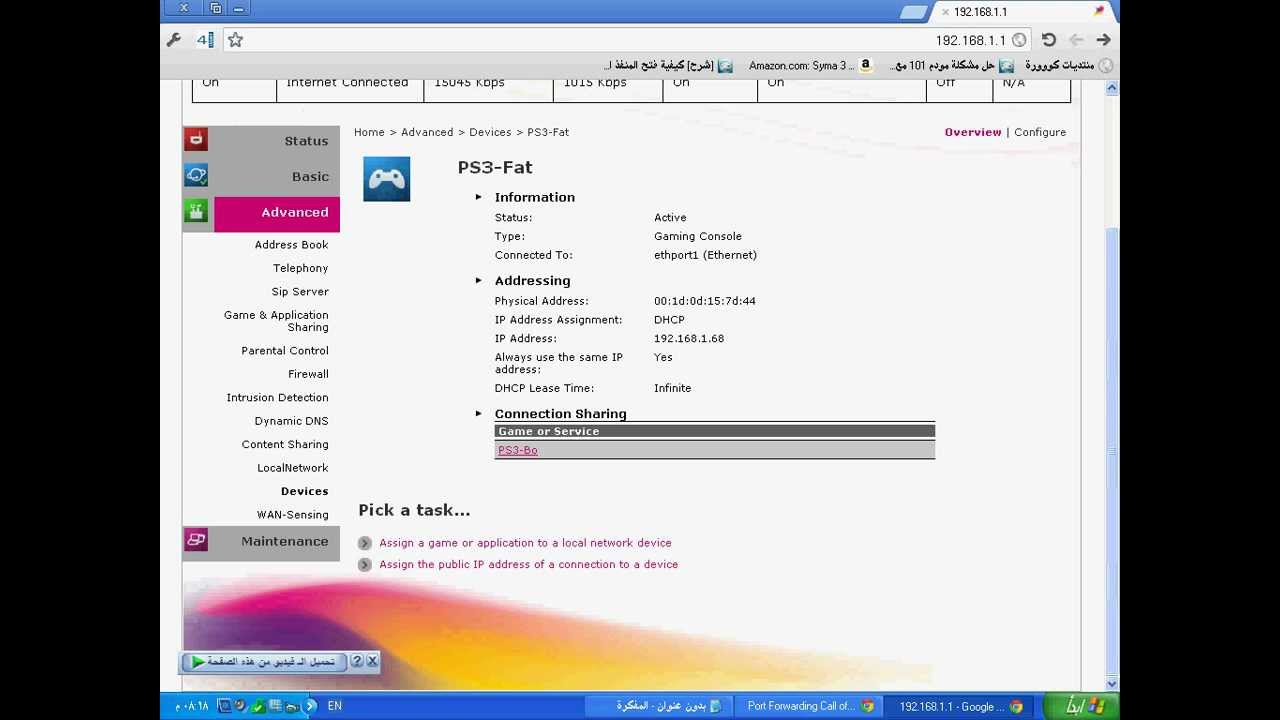Close the 192.168.1.1 tab
This screenshot has width=1280, height=720.
coord(945,12)
